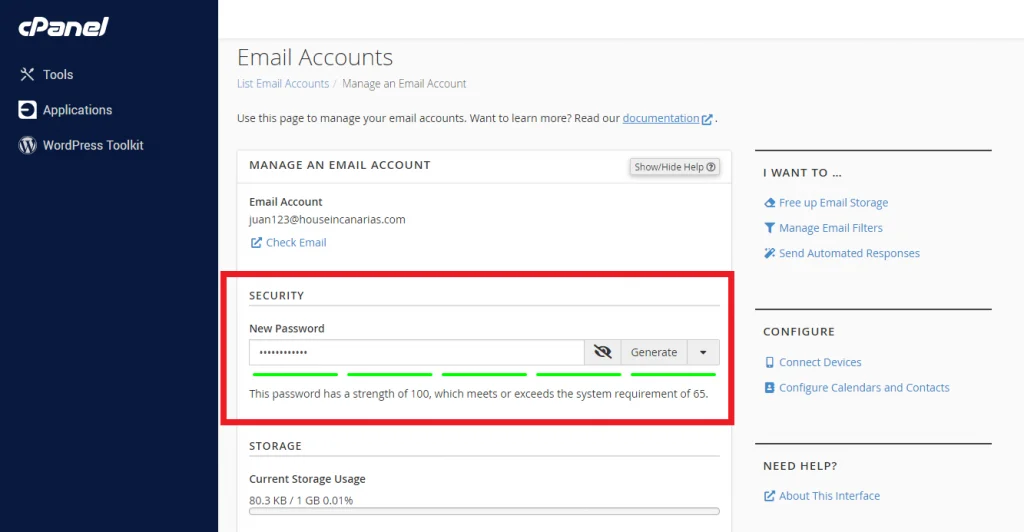Click the cPanel logo
Screen dimensions: 1024x532
[63, 26]
